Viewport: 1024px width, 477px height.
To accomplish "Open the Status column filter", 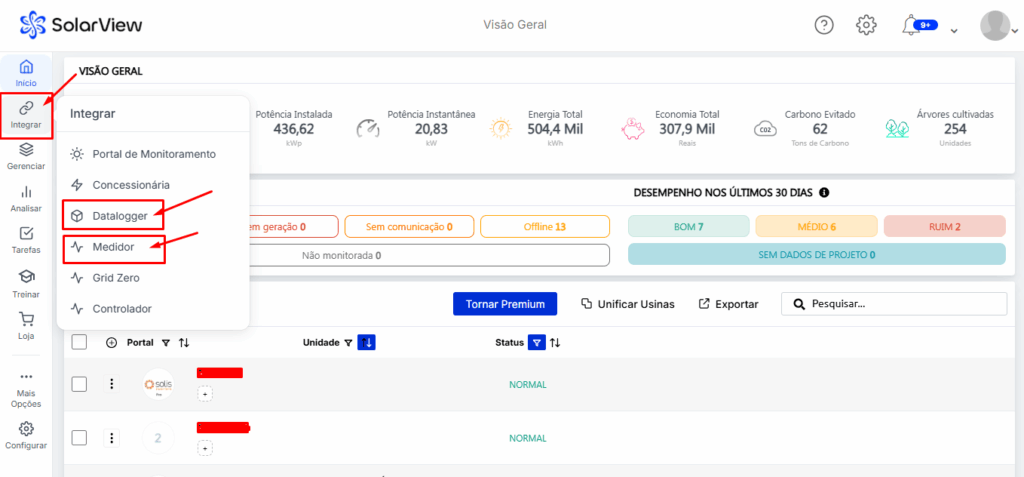I will (537, 342).
